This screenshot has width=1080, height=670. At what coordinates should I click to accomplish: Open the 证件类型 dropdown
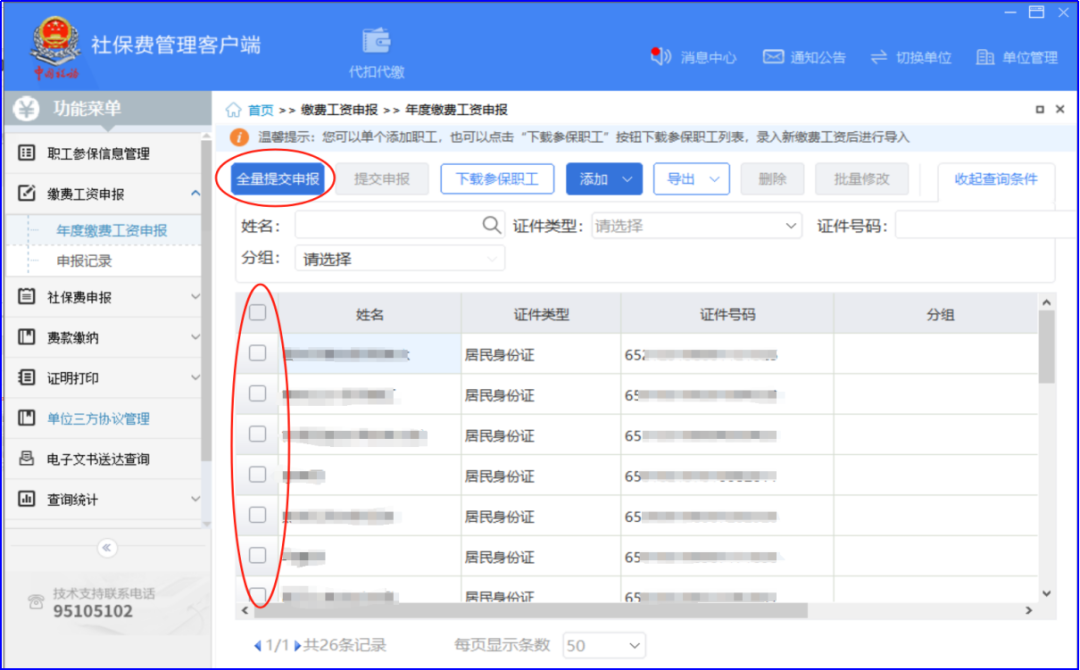tap(696, 226)
